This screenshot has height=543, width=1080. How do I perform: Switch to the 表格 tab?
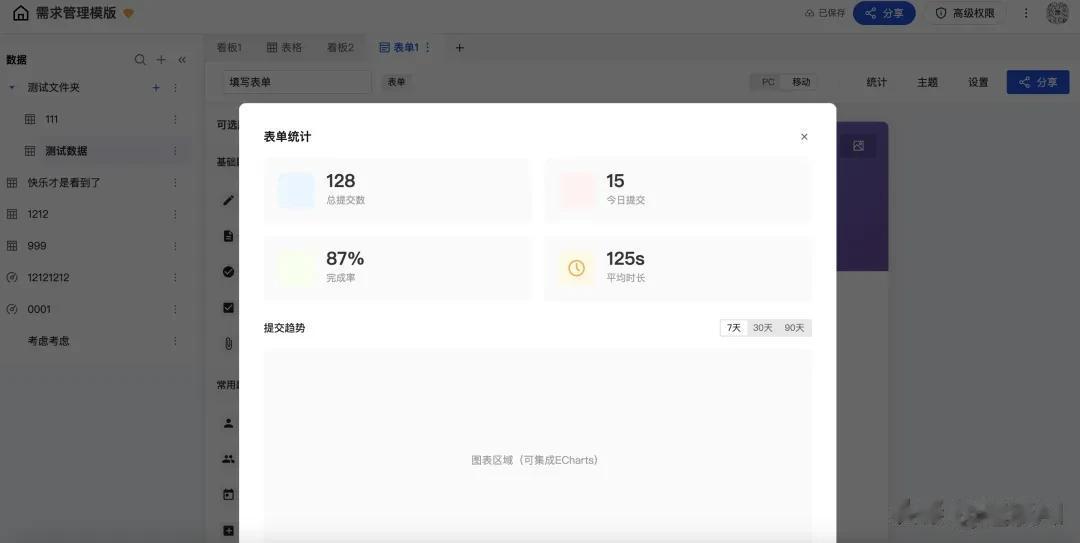pos(284,48)
